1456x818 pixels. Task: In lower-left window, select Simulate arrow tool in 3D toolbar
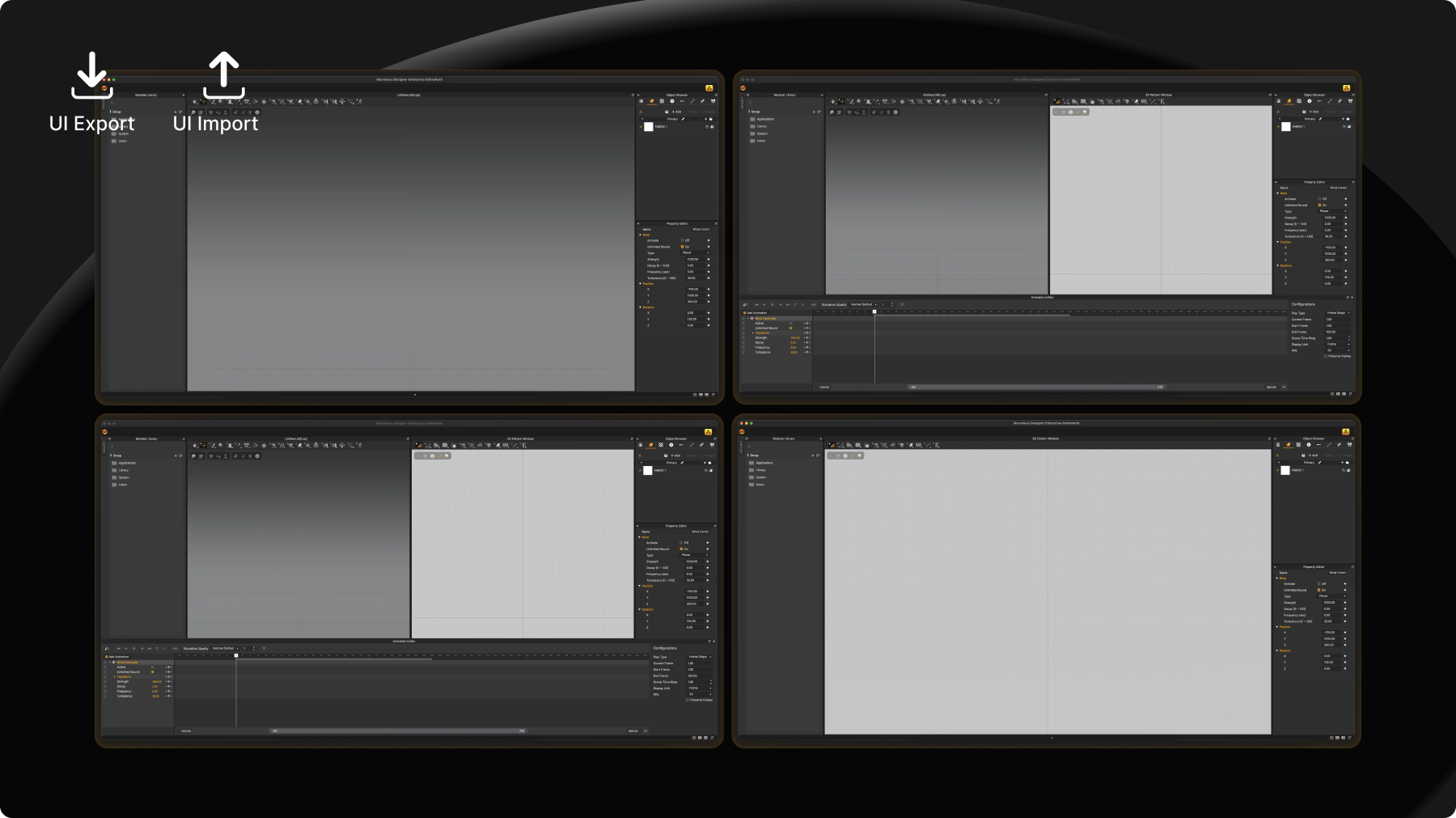194,445
